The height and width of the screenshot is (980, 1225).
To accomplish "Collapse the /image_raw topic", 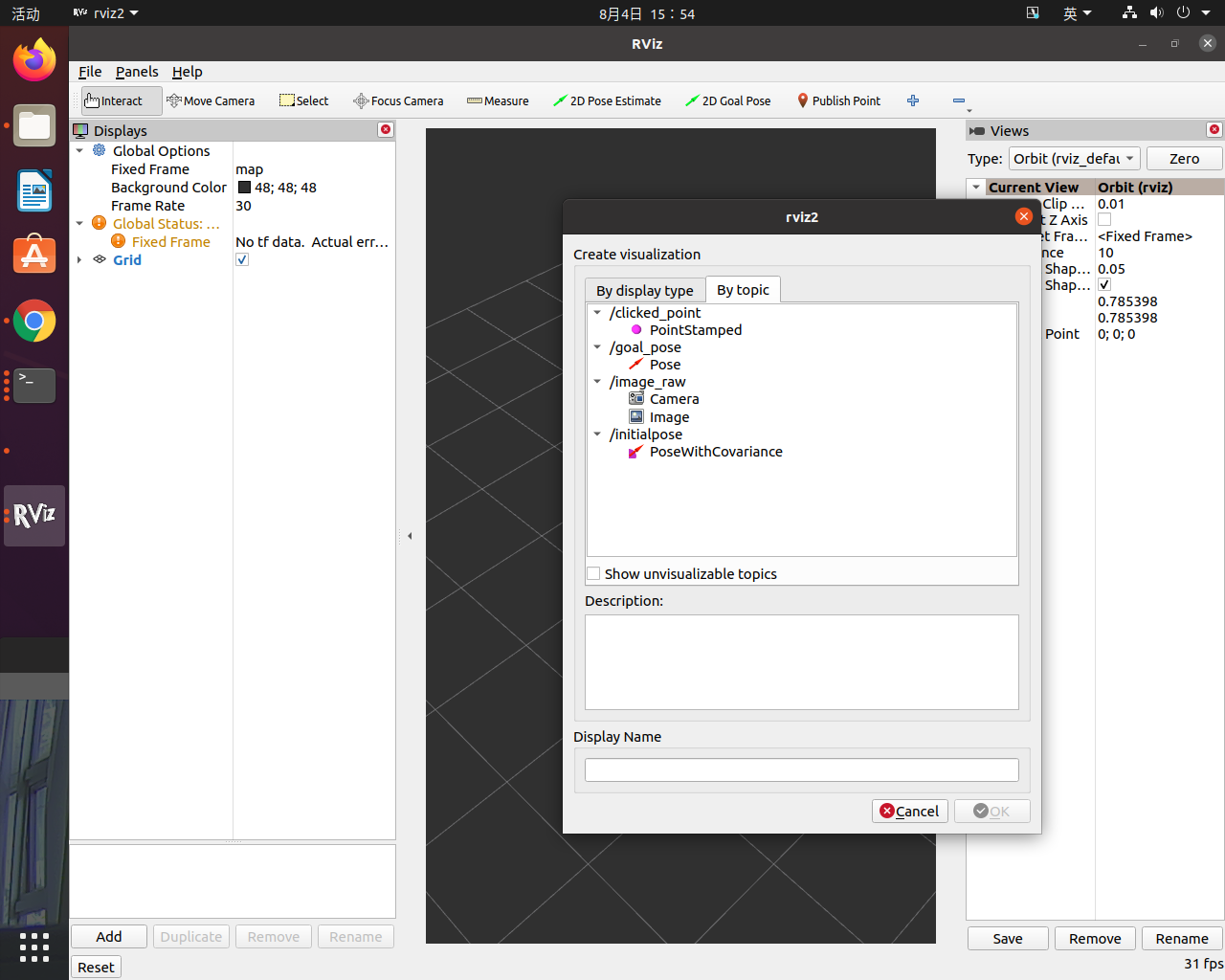I will click(597, 381).
